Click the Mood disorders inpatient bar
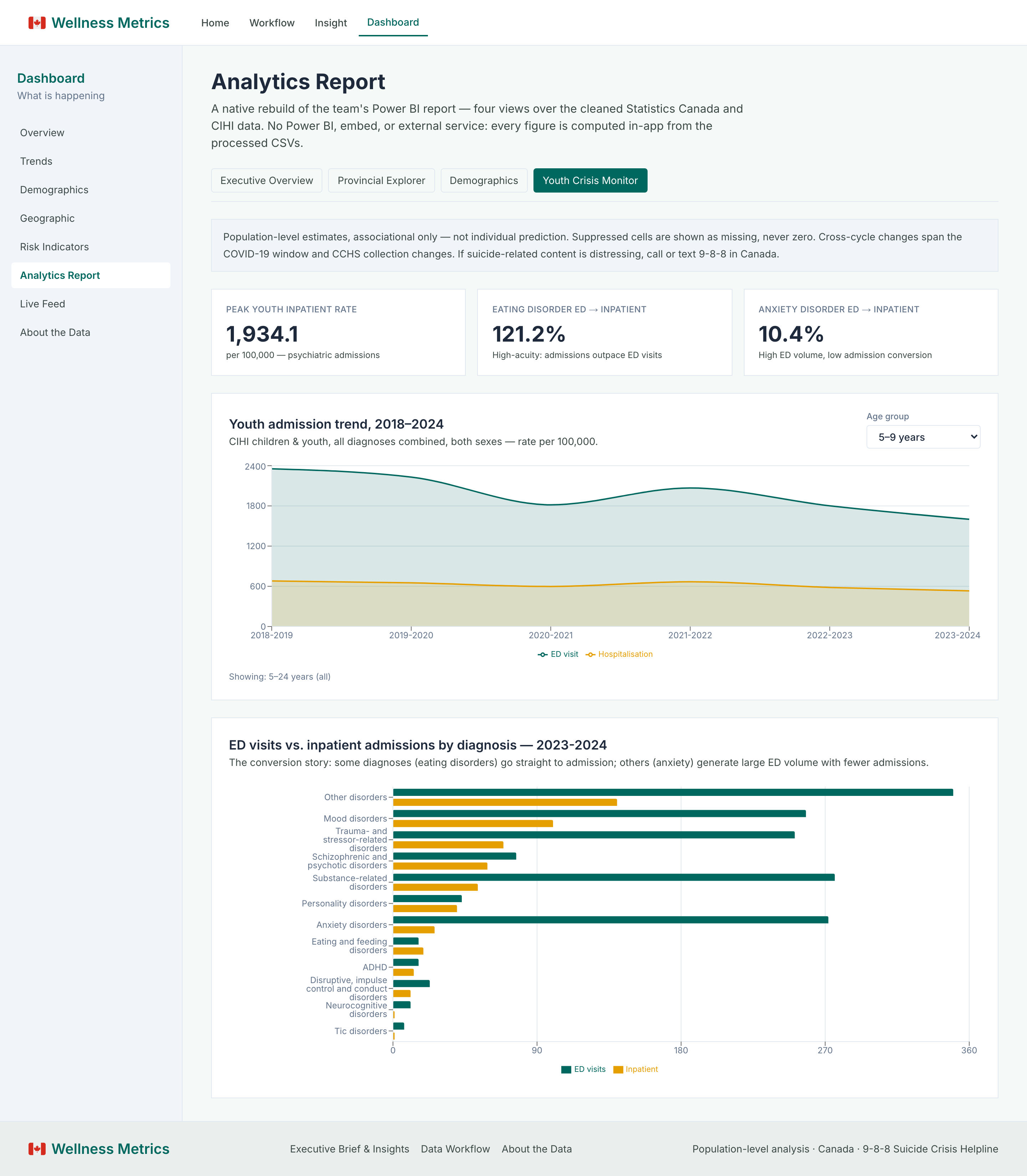The width and height of the screenshot is (1027, 1176). pos(473,824)
